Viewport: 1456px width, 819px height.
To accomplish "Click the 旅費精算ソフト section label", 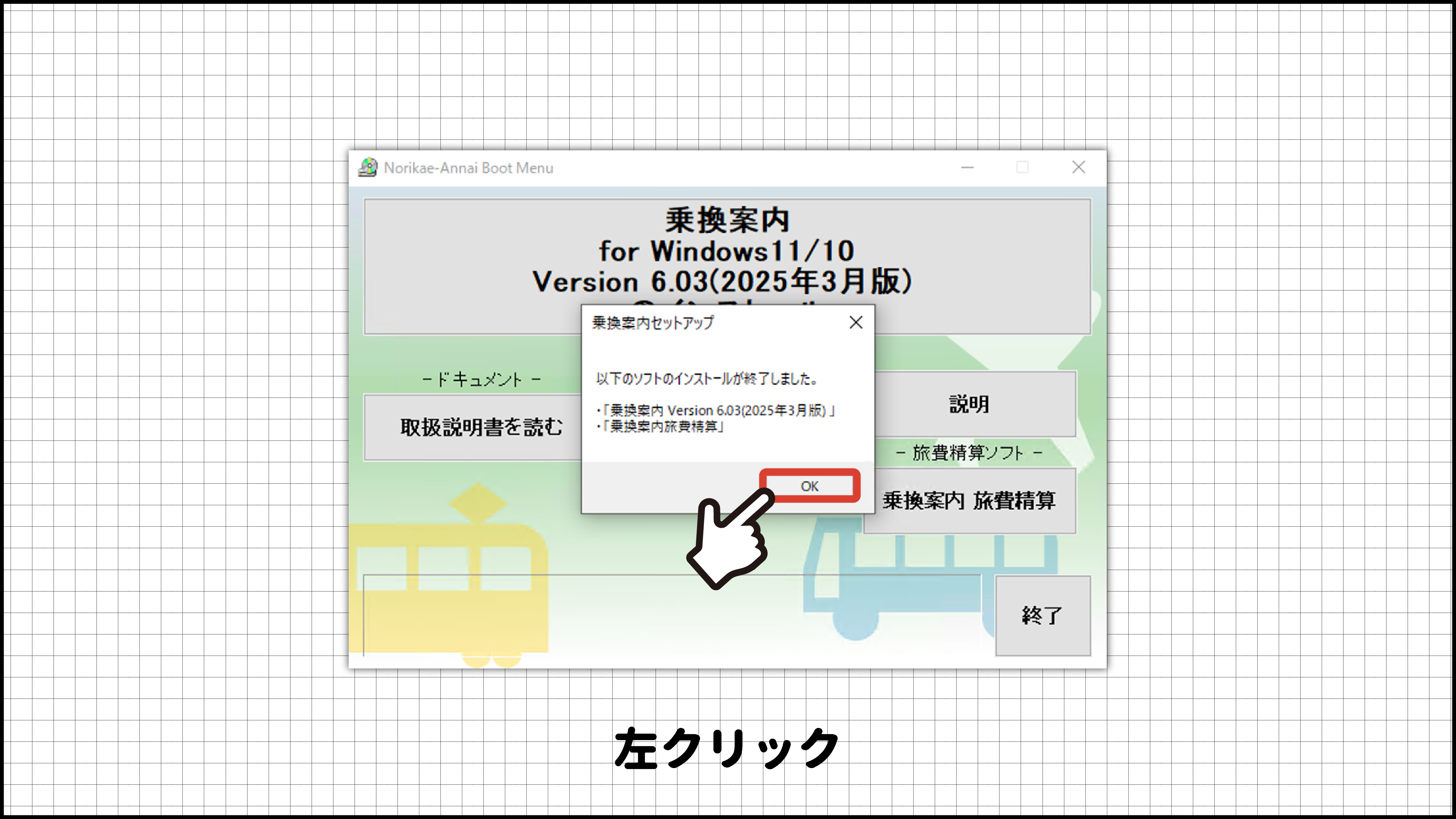I will click(x=968, y=453).
